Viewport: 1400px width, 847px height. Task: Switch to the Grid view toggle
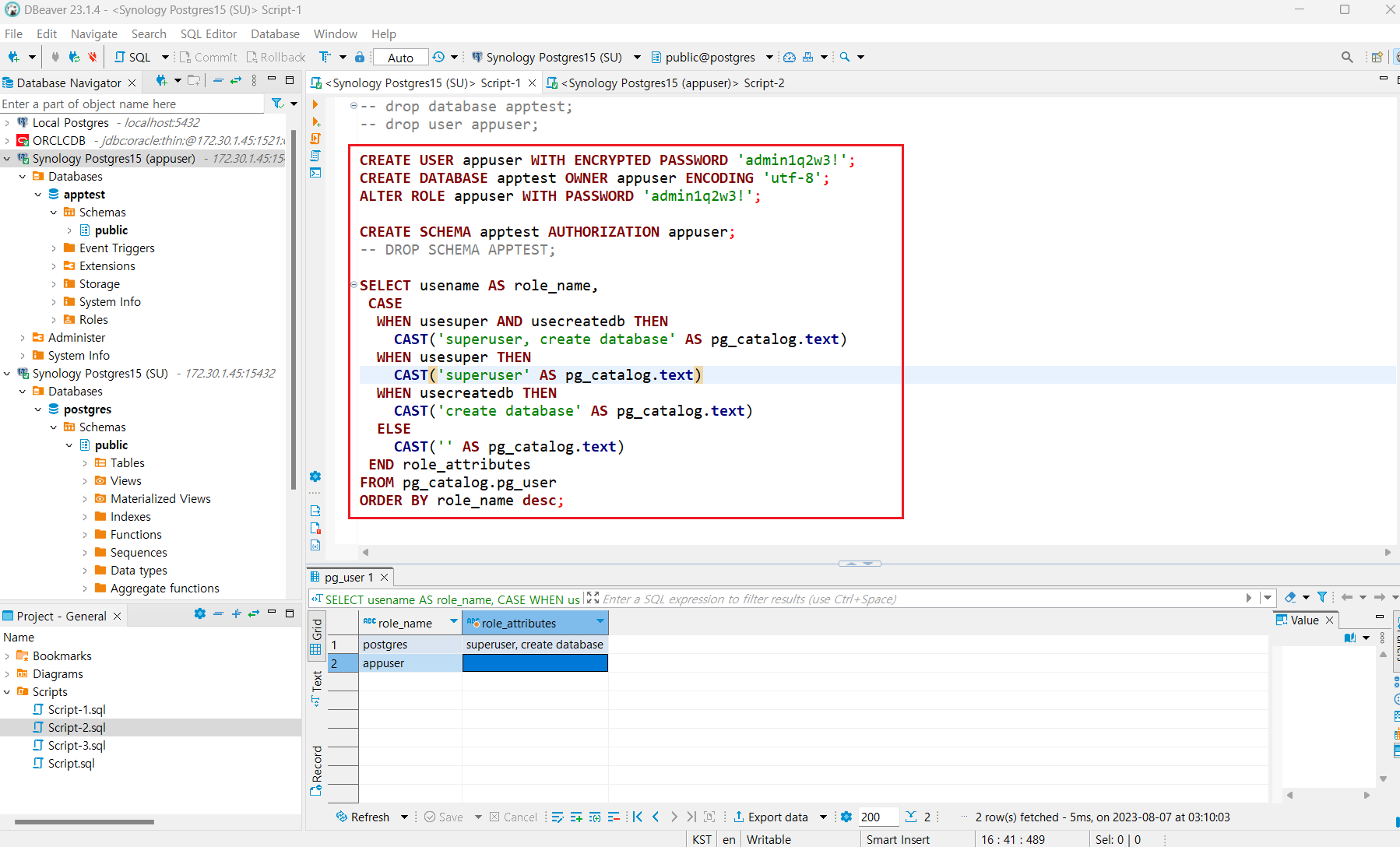316,636
